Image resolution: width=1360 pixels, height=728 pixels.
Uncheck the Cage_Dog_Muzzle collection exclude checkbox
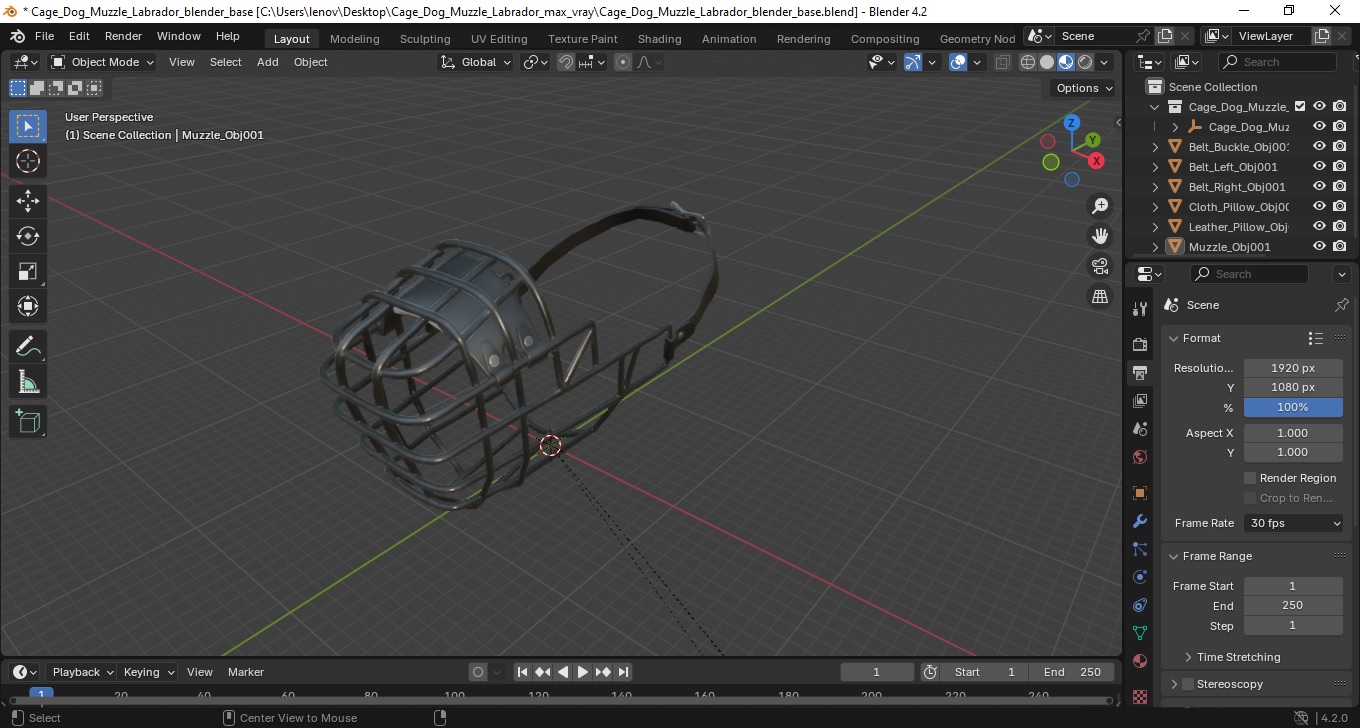1300,106
